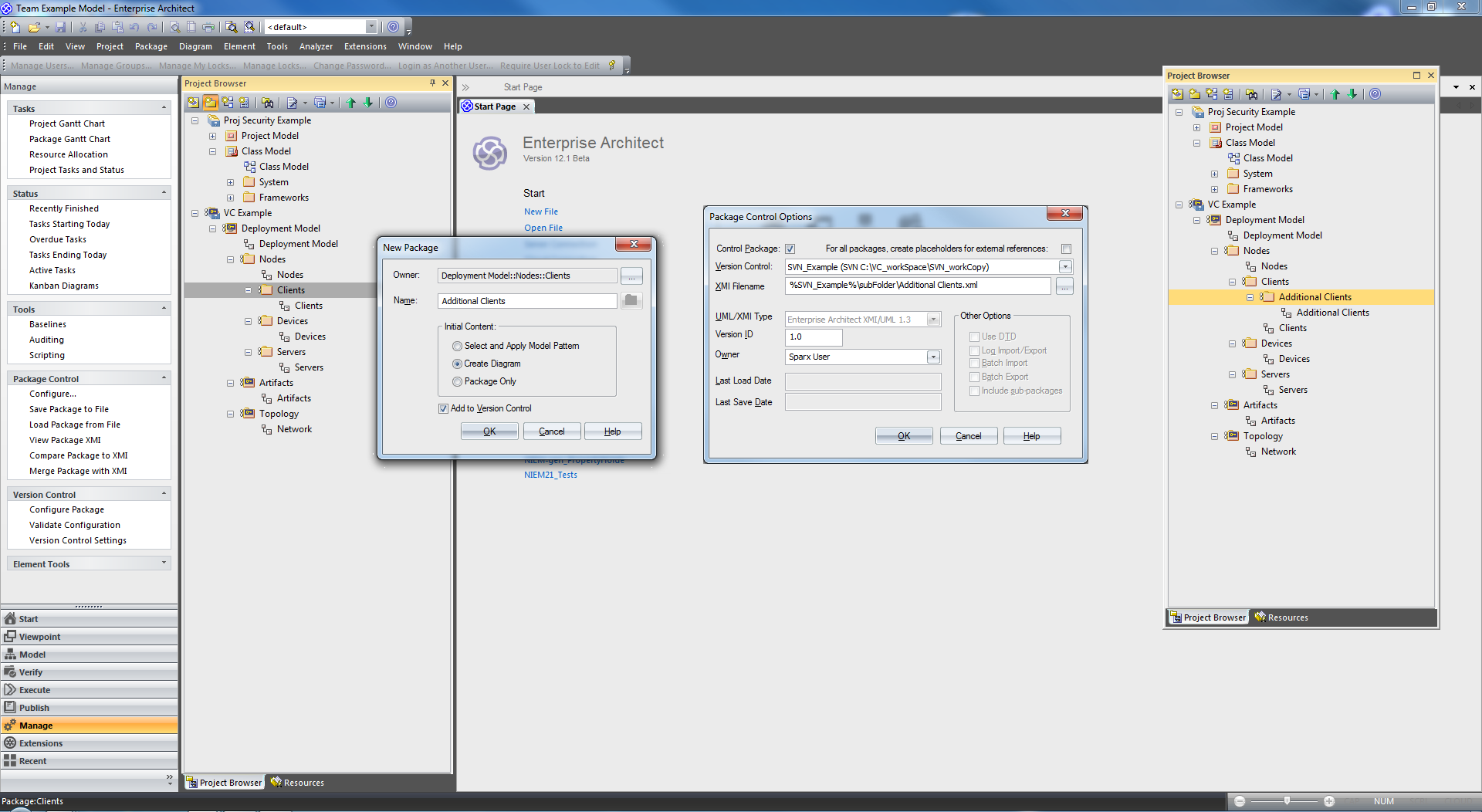Click OK in the New Package dialog
The height and width of the screenshot is (812, 1482).
(489, 431)
